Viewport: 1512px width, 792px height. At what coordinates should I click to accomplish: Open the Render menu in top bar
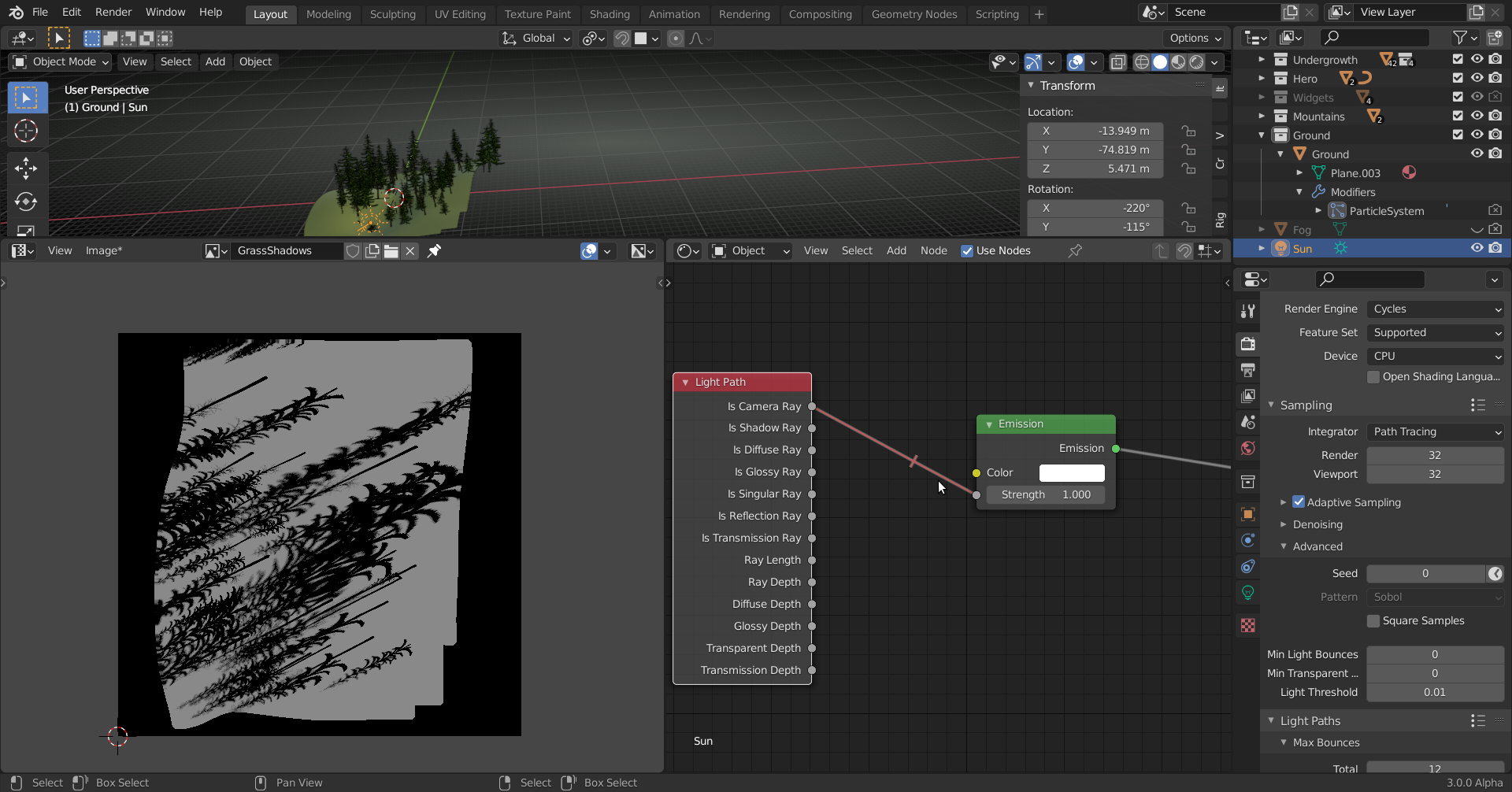tap(113, 12)
